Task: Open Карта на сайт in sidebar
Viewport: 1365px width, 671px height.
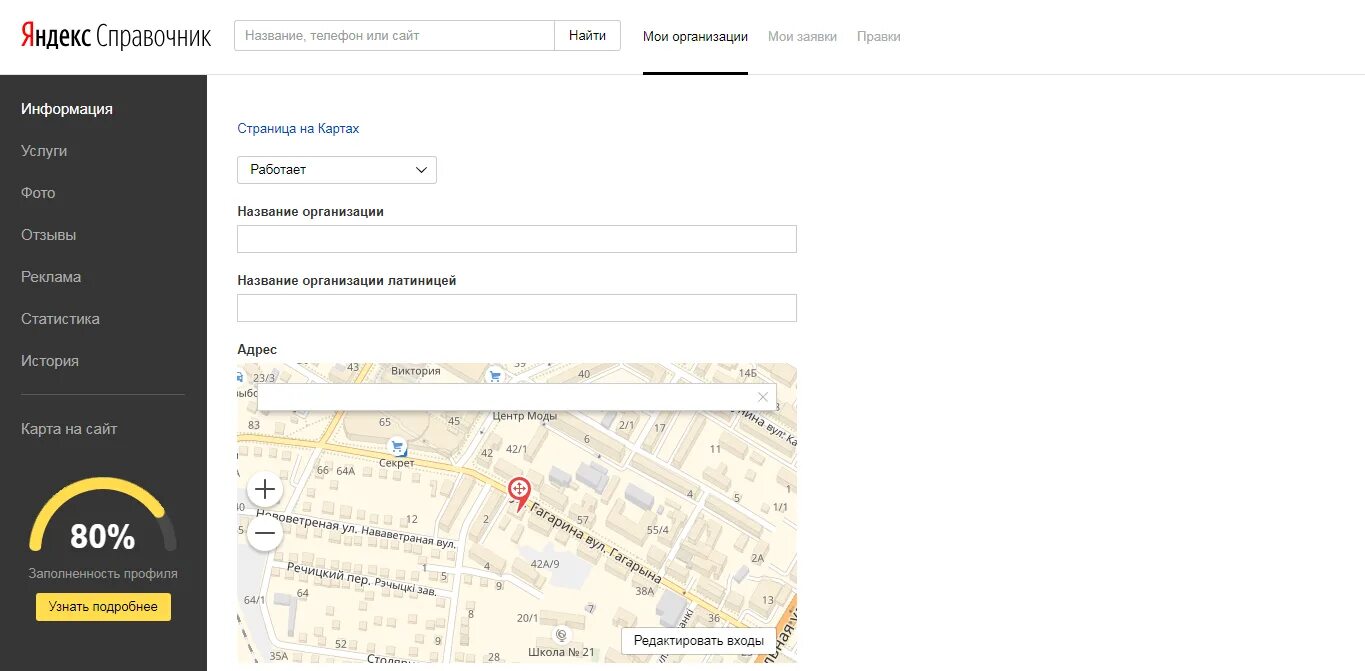Action: click(69, 429)
